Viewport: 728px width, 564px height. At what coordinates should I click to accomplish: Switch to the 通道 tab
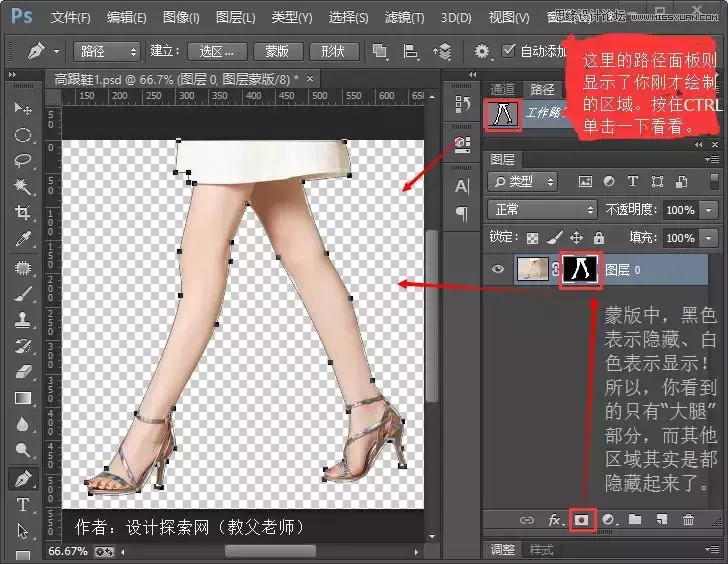pos(502,89)
